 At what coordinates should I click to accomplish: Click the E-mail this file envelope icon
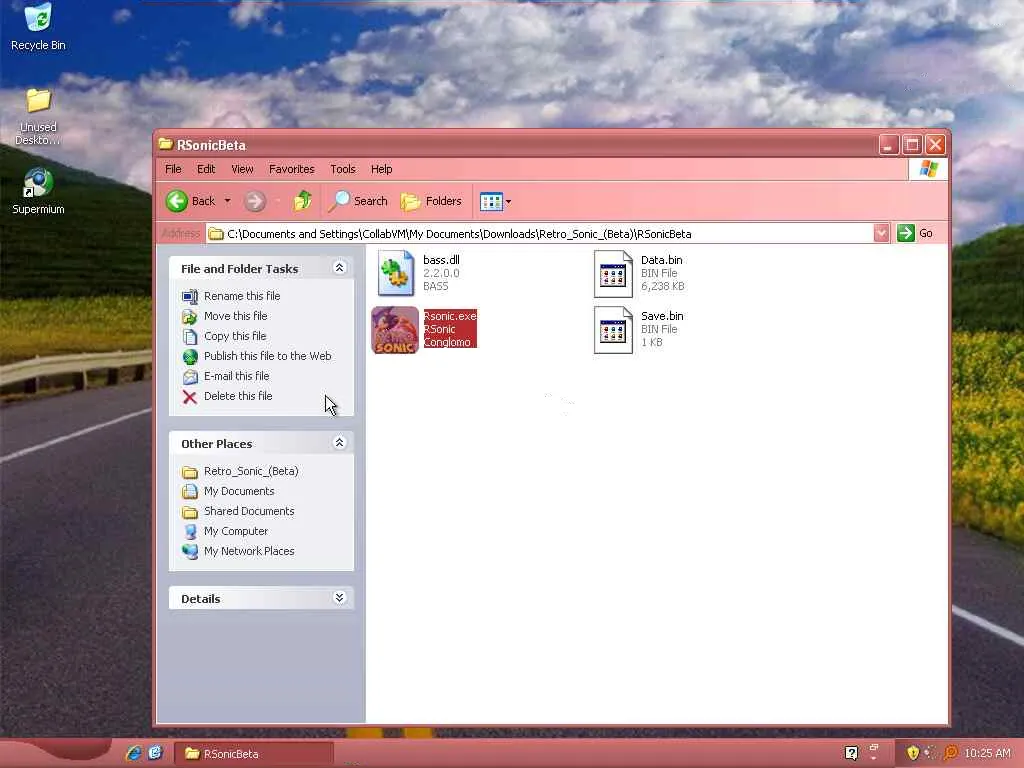(189, 377)
